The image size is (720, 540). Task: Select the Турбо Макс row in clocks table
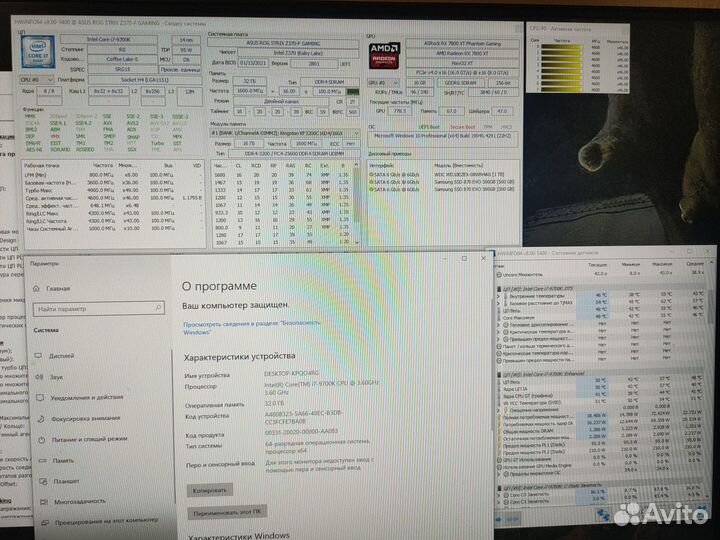click(113, 190)
